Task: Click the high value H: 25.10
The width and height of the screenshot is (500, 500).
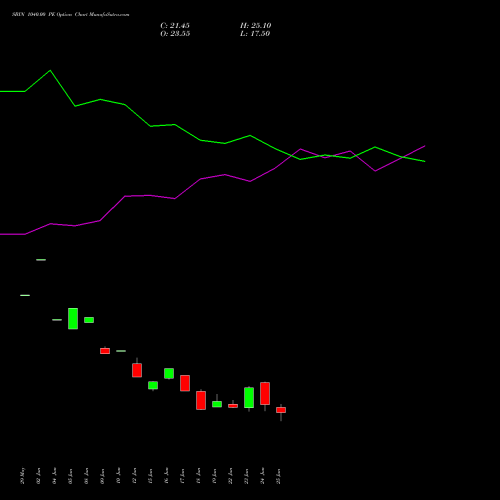Action: 255,26
